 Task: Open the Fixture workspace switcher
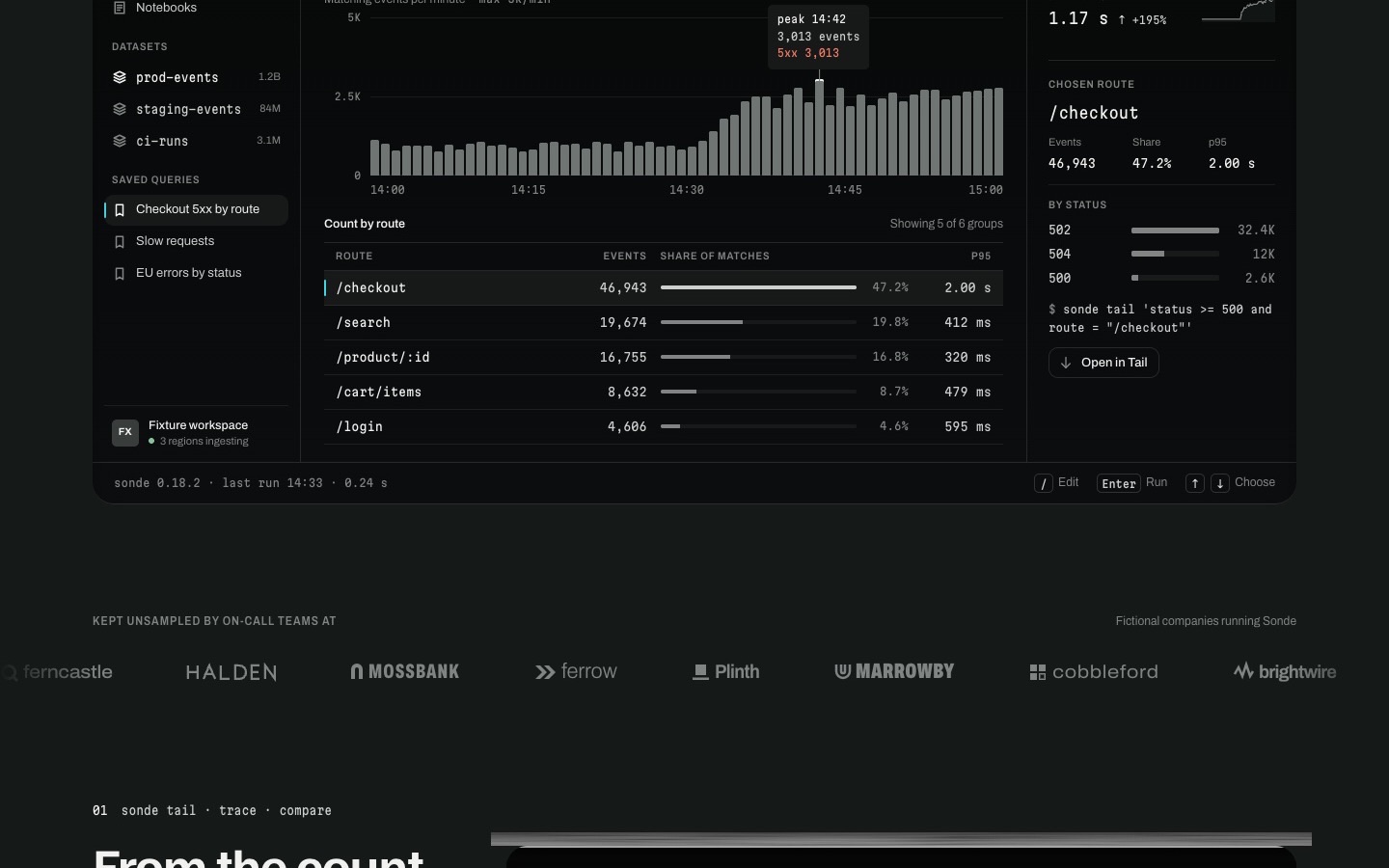(x=196, y=432)
